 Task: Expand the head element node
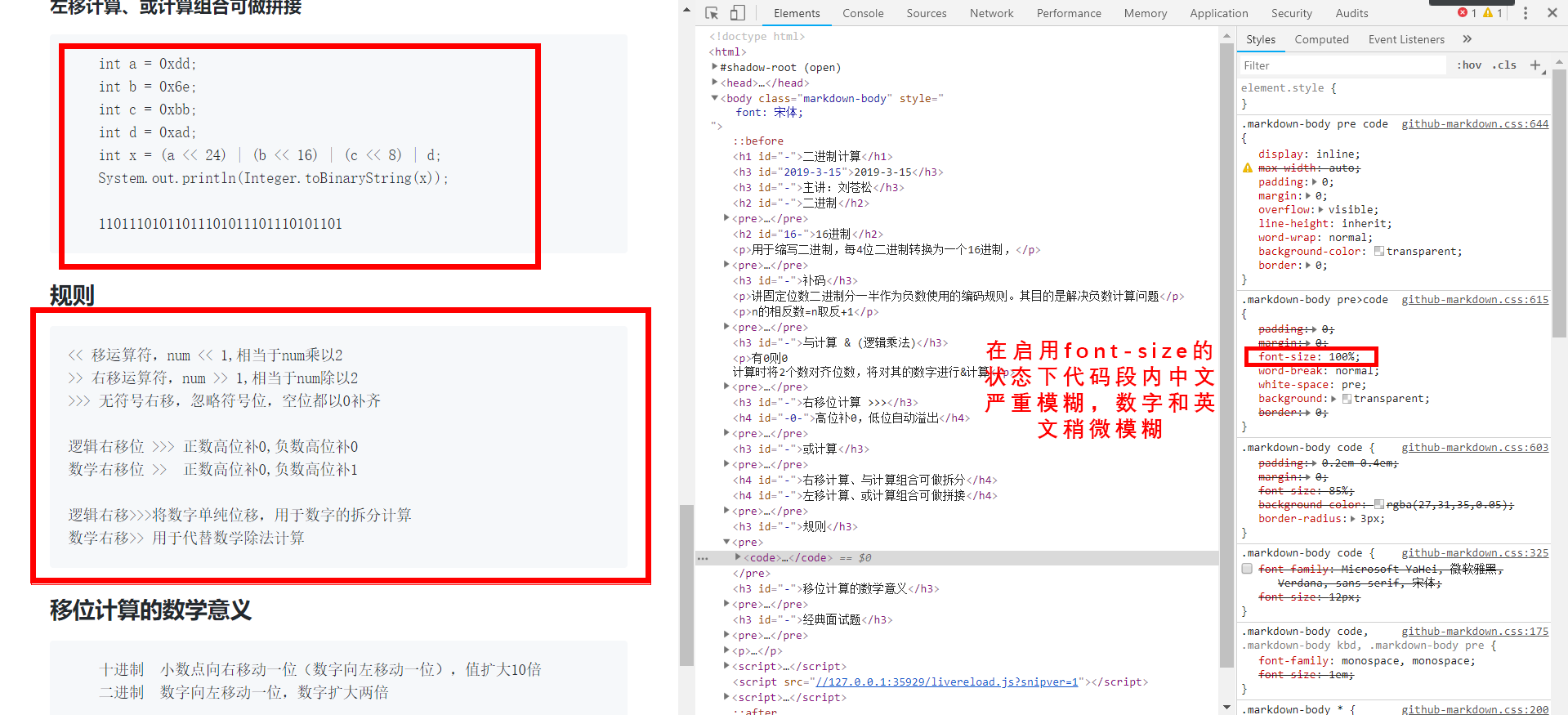[714, 83]
